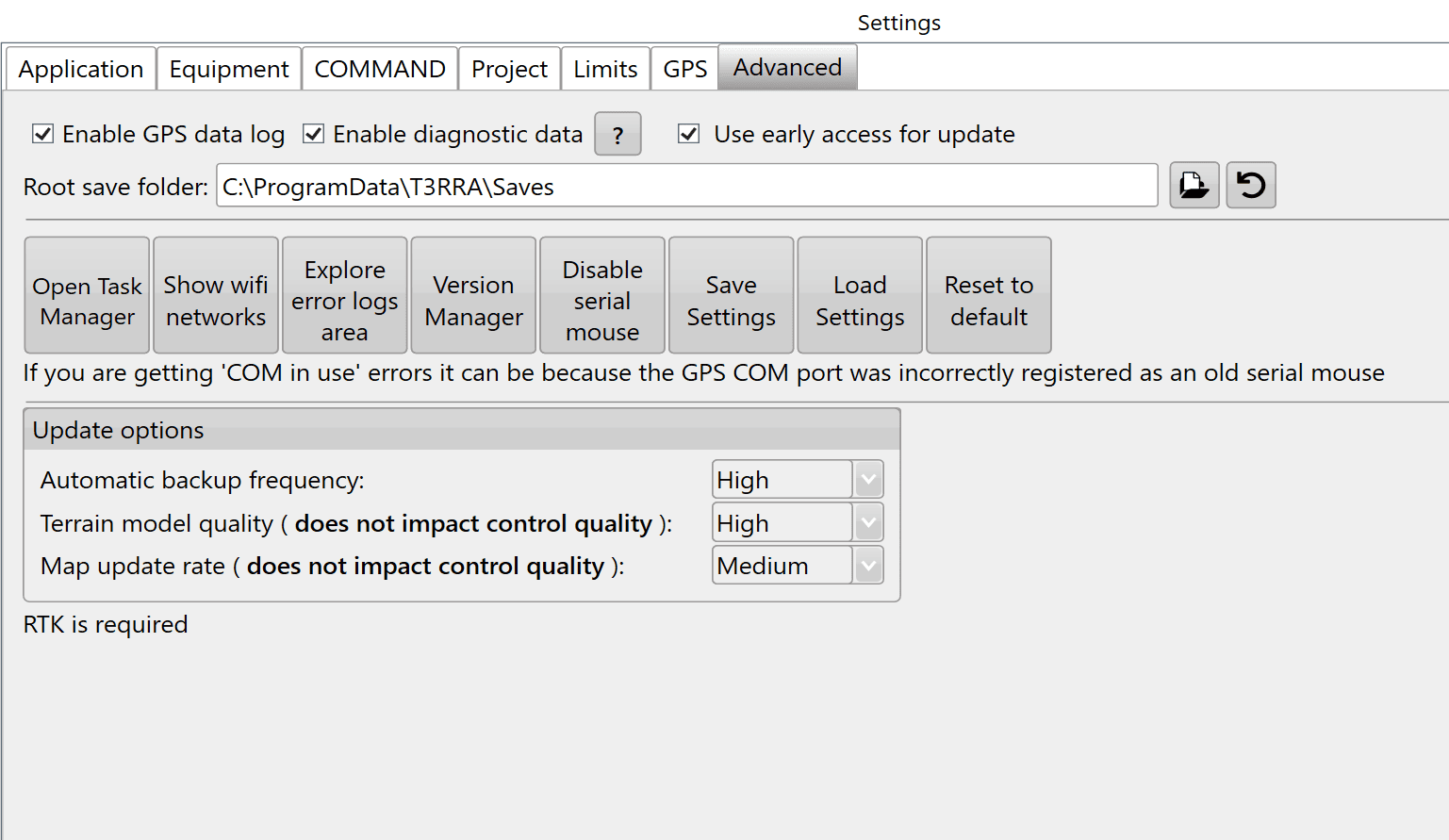Switch to the Limits tab
Screen dimensions: 1449x840
pyautogui.click(x=605, y=69)
